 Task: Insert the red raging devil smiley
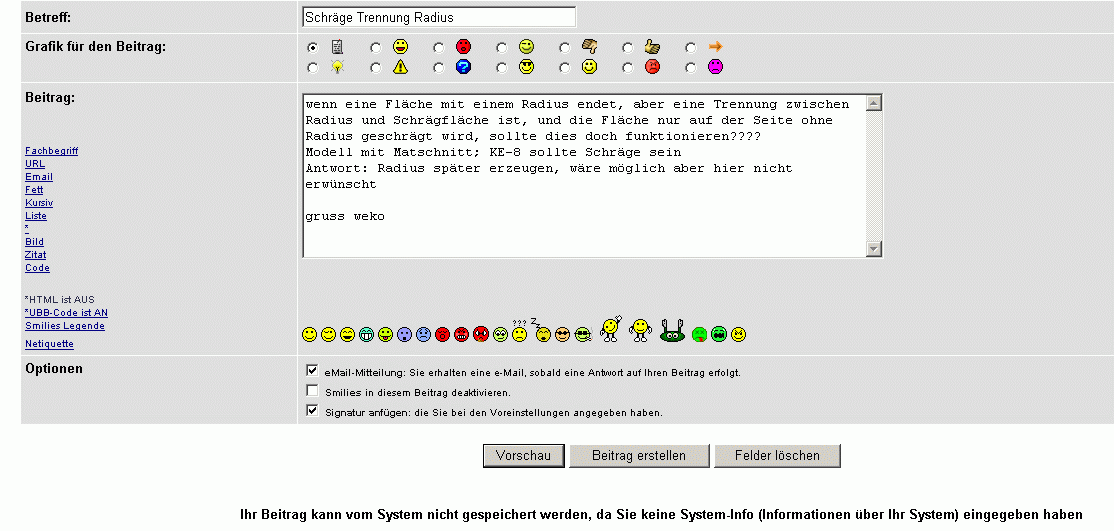coord(481,335)
